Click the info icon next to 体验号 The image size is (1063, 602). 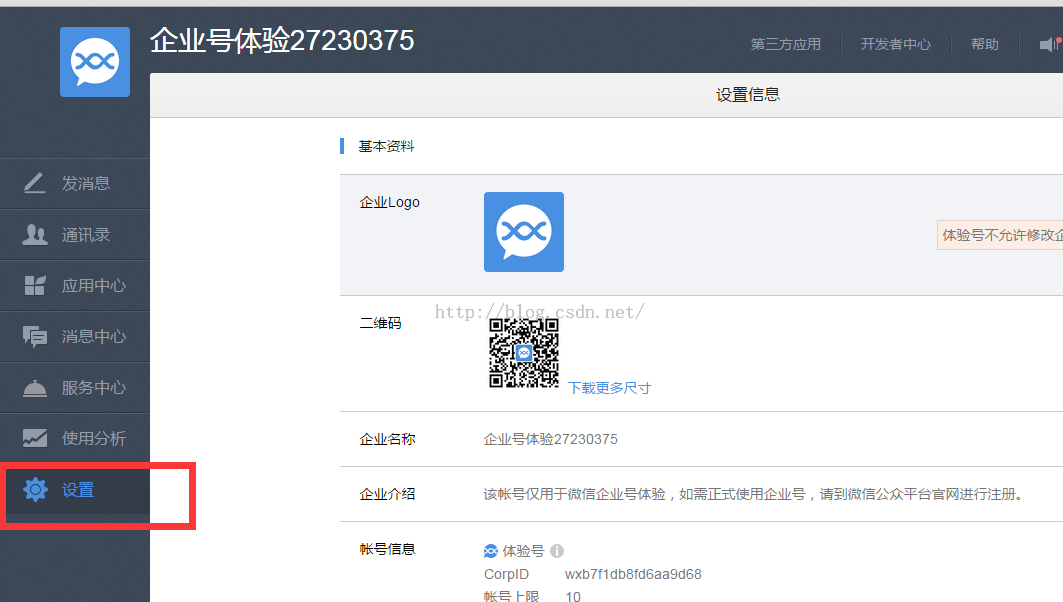[557, 551]
